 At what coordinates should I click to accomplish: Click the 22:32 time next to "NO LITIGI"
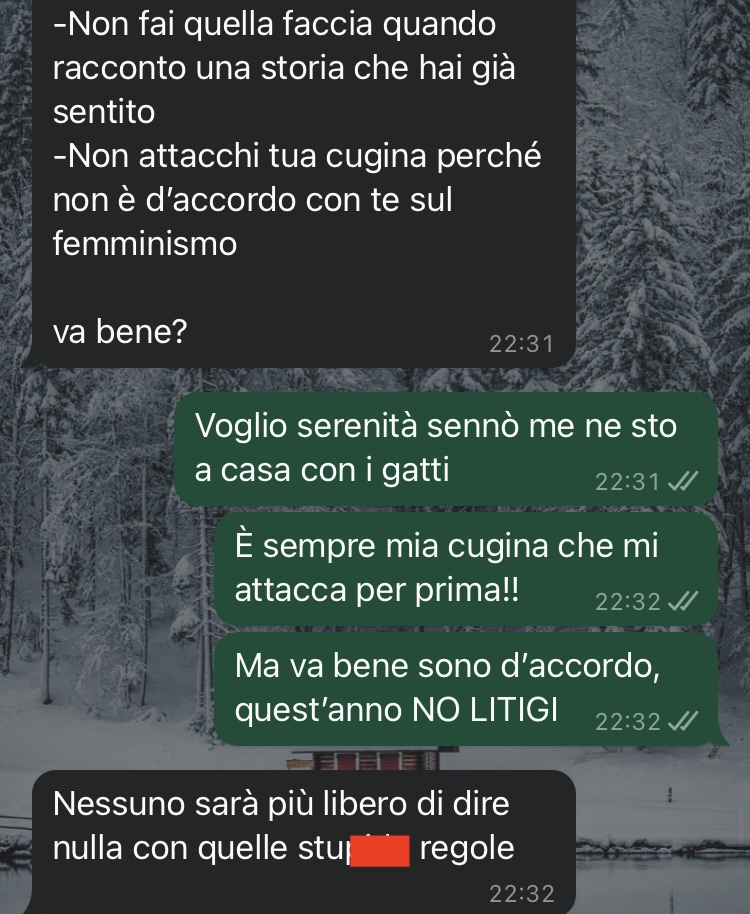627,722
